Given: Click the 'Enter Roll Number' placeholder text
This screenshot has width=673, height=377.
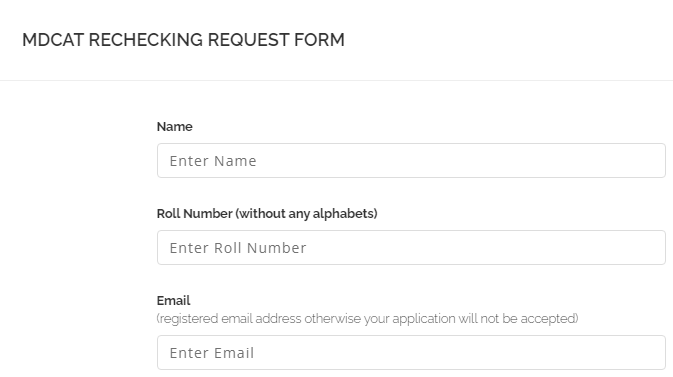Looking at the screenshot, I should tap(238, 248).
